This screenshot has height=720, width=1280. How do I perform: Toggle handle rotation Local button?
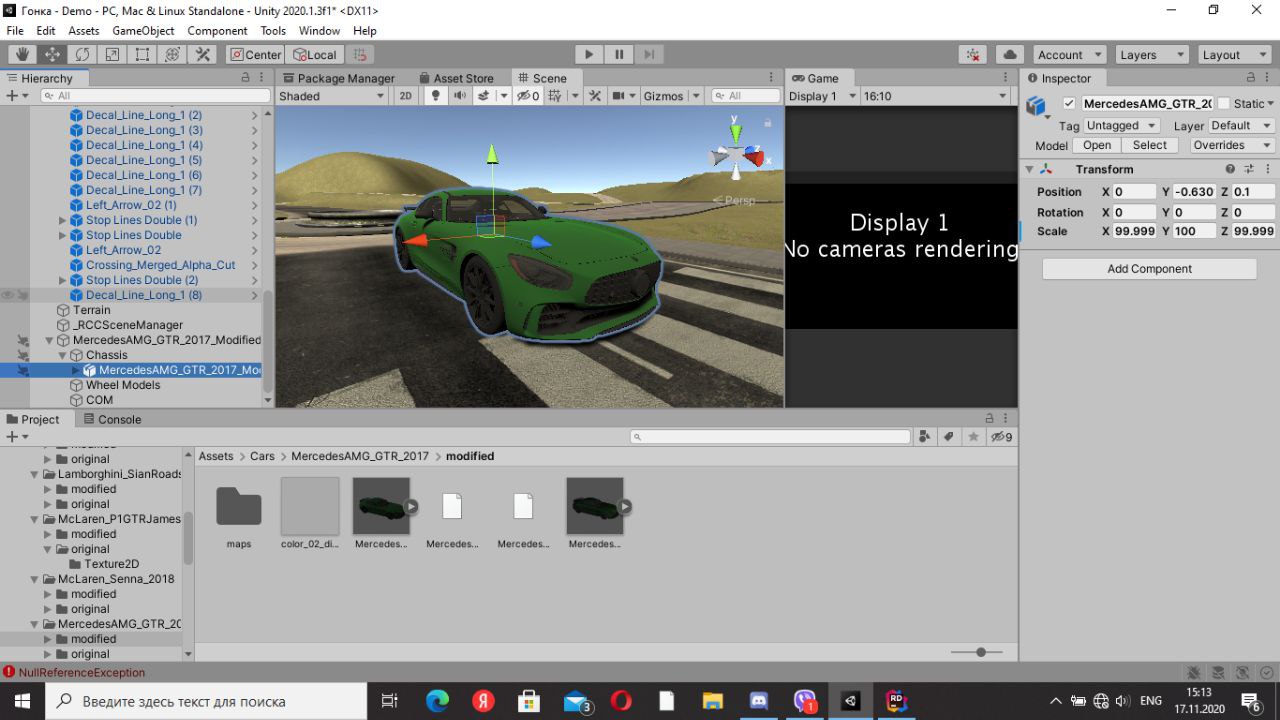(316, 55)
